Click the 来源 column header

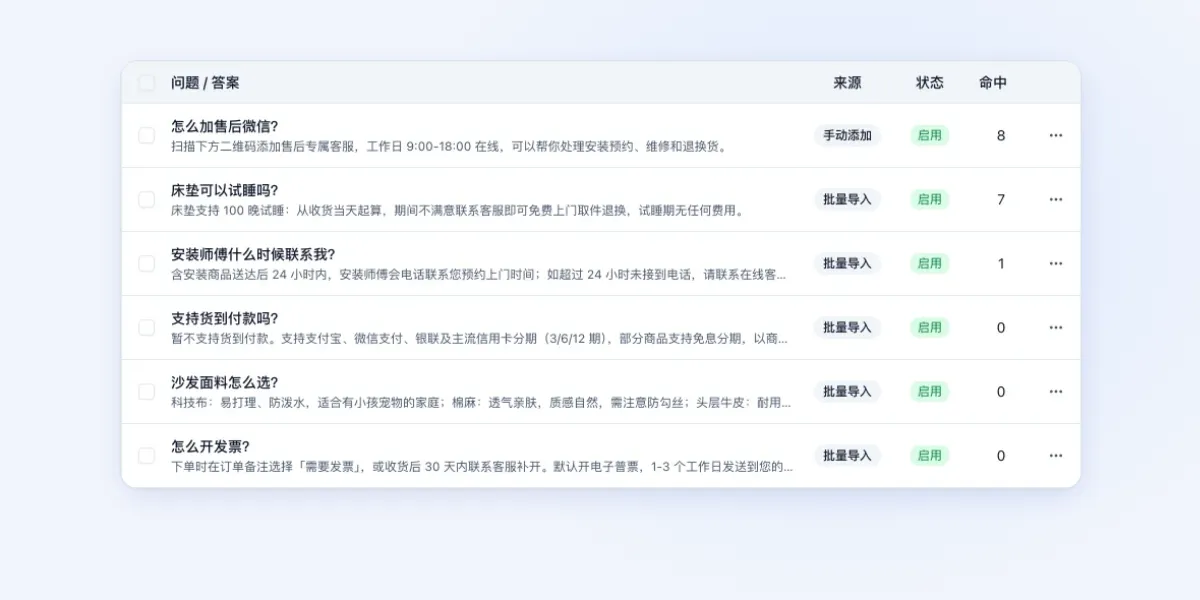coord(847,83)
